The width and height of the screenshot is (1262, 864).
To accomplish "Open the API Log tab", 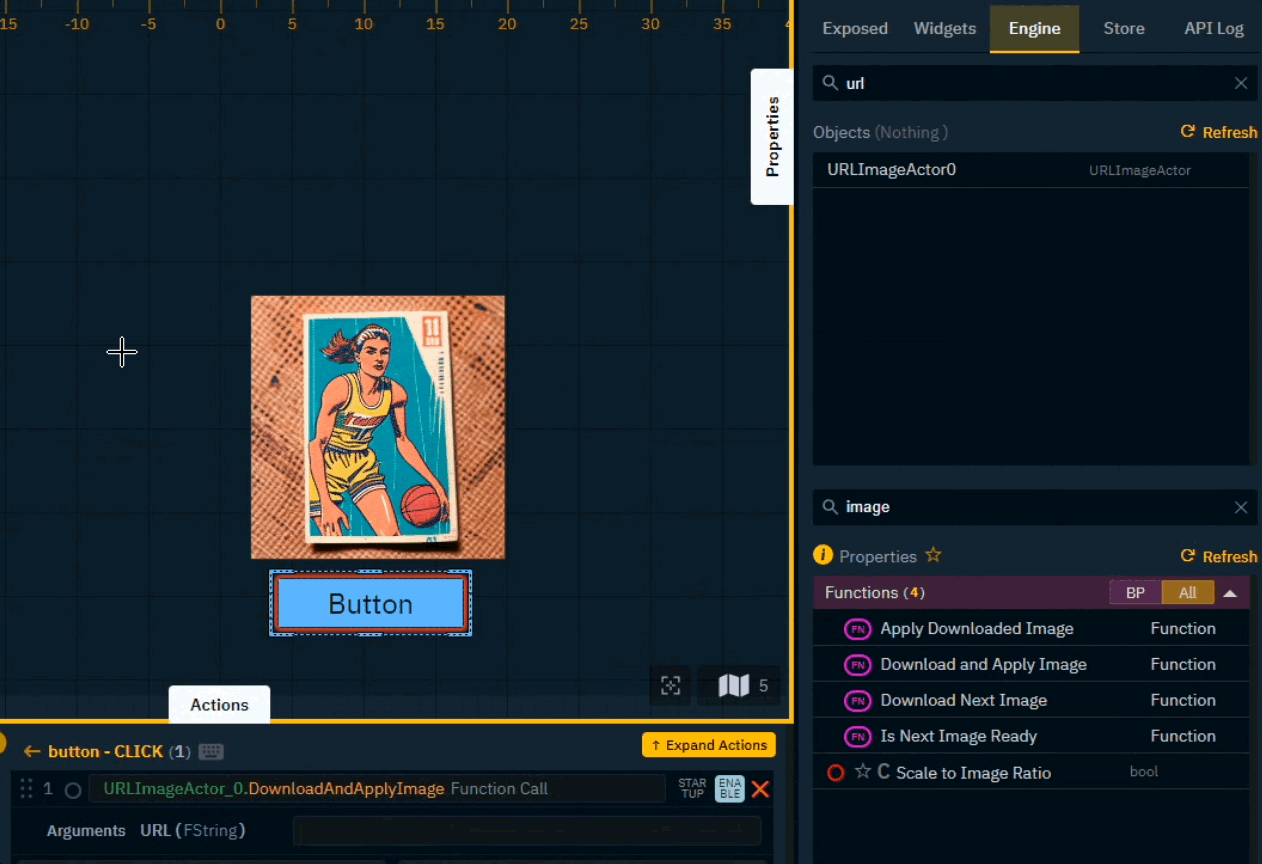I will tap(1213, 28).
